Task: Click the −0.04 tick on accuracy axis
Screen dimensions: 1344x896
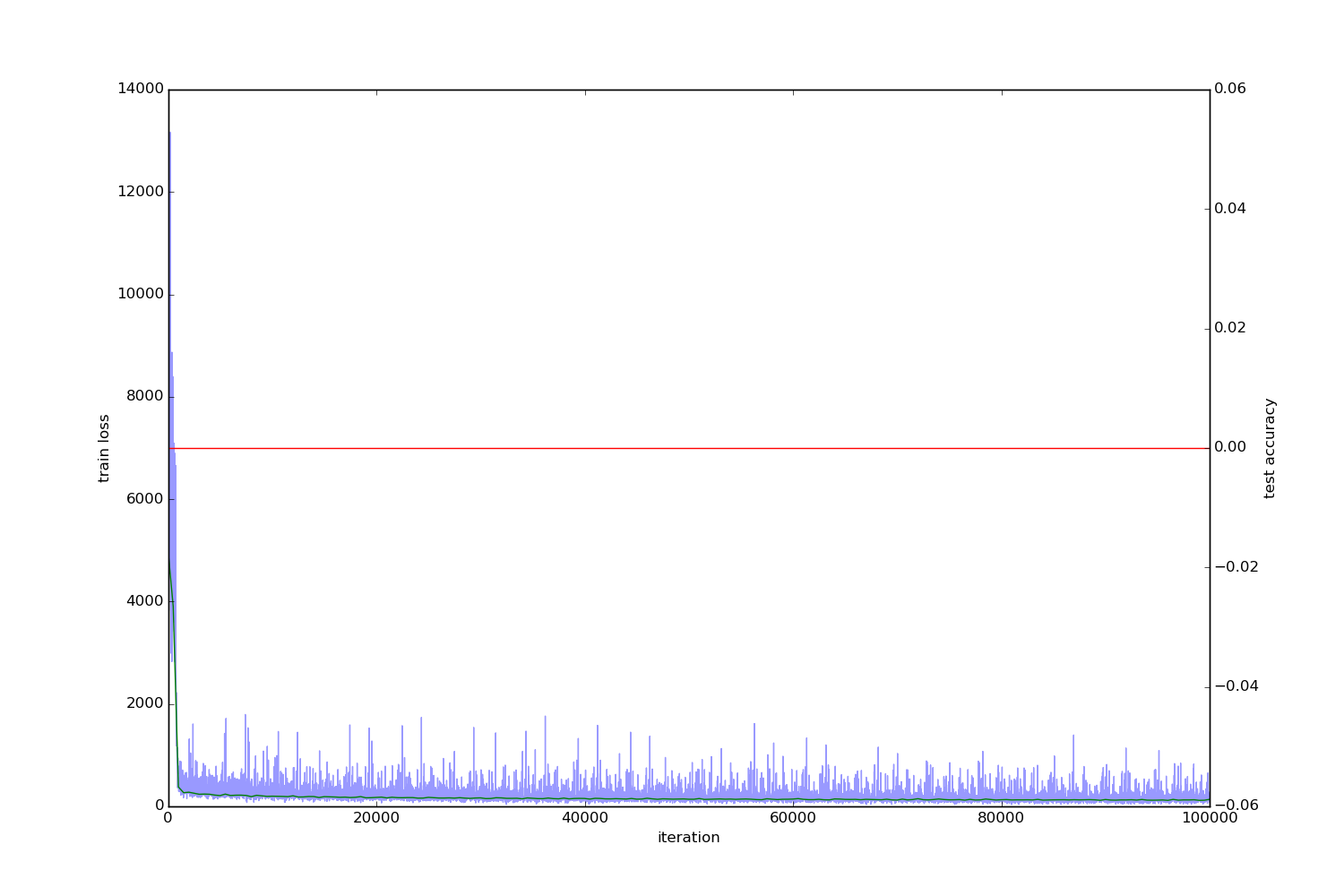Action: pyautogui.click(x=1236, y=686)
